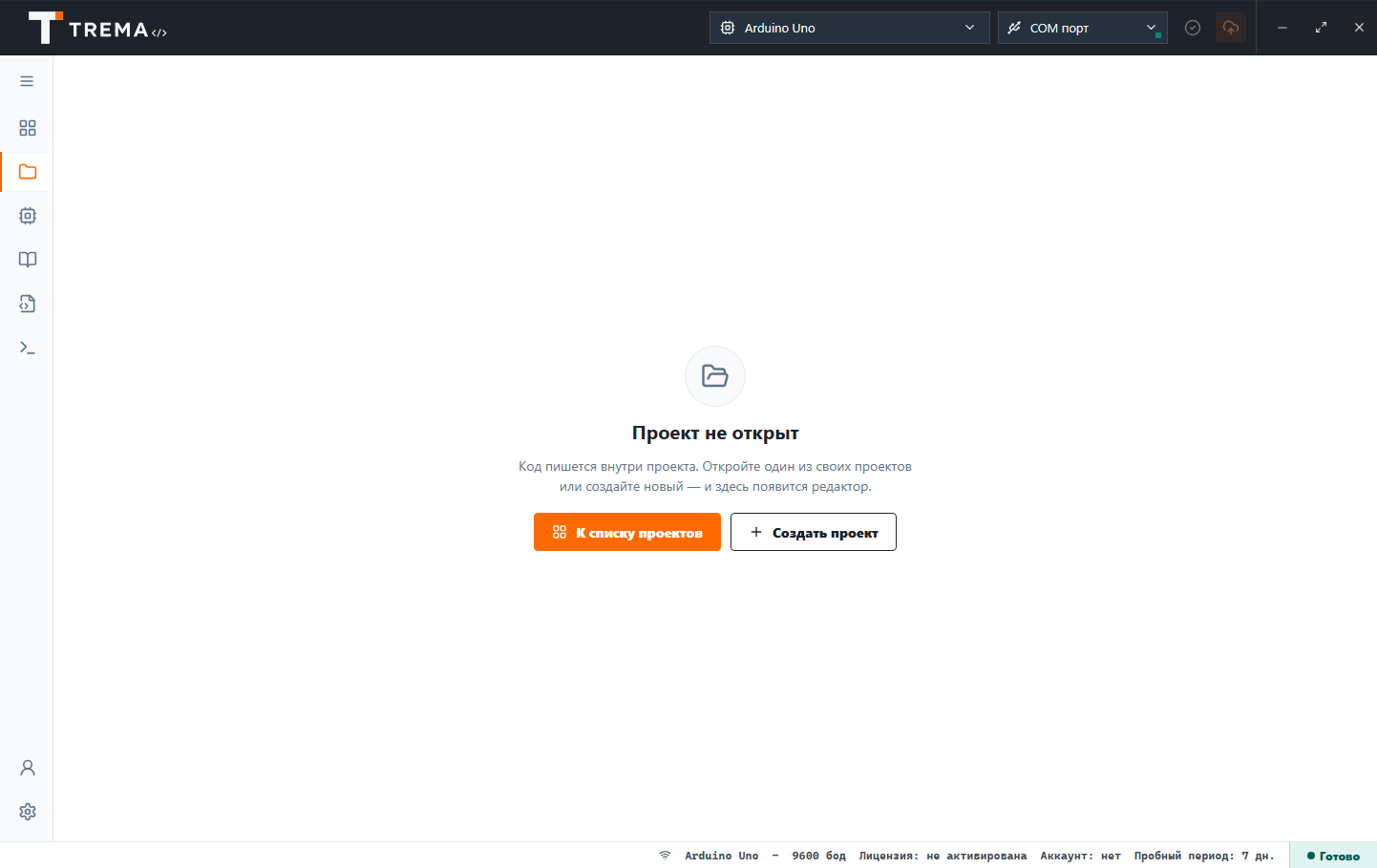
Task: Select the projects folder icon in the sidebar
Action: click(28, 172)
